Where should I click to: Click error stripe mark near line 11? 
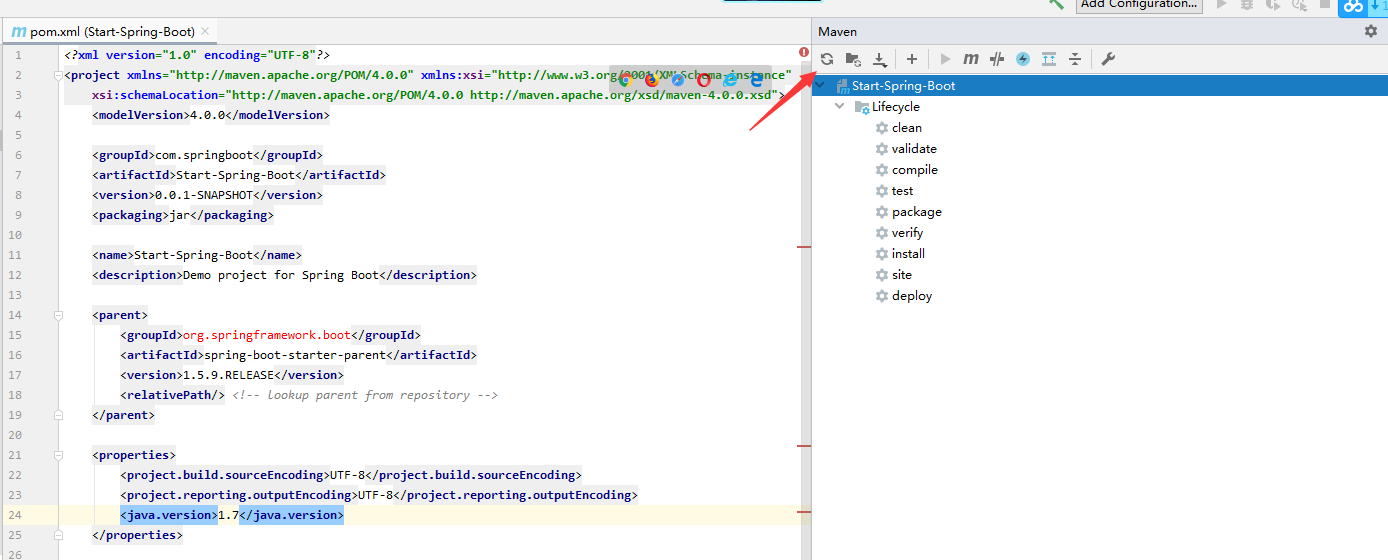coord(803,245)
